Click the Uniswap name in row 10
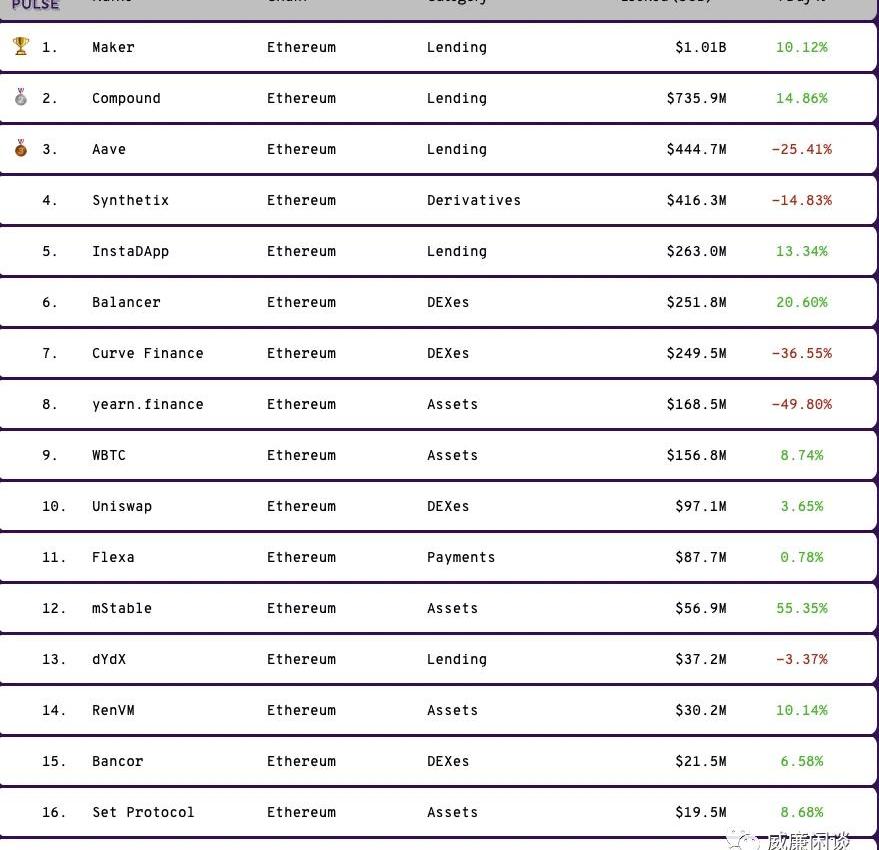 coord(122,506)
